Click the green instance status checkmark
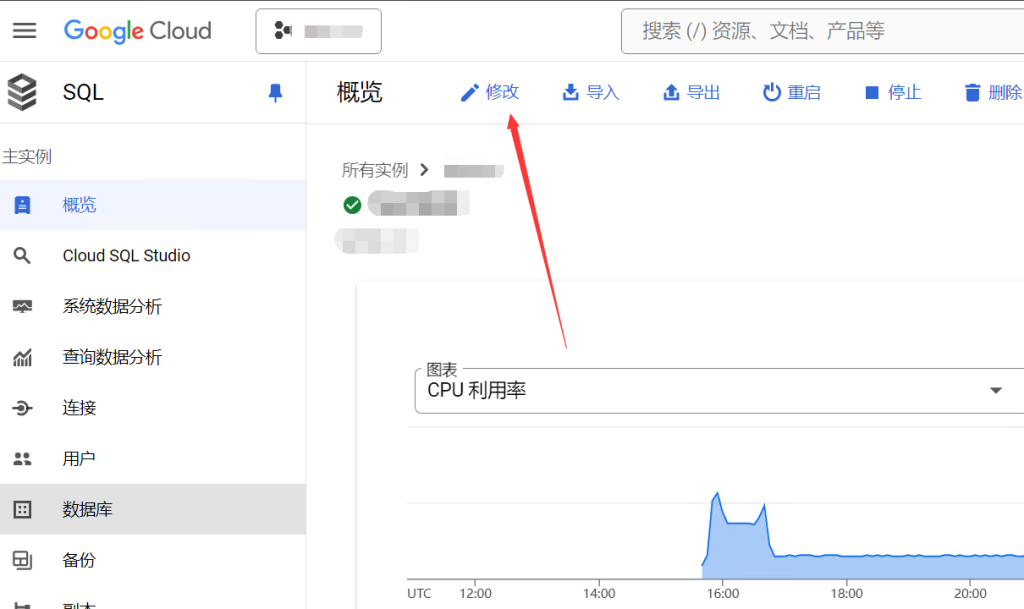 pyautogui.click(x=352, y=205)
